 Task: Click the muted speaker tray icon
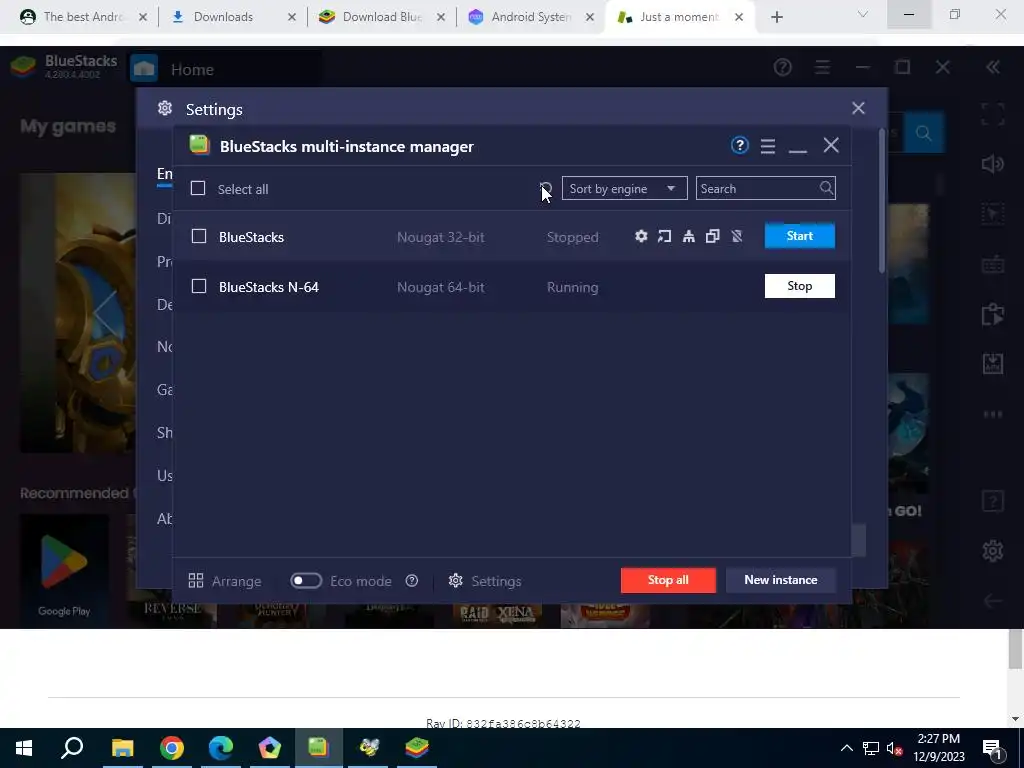click(894, 748)
